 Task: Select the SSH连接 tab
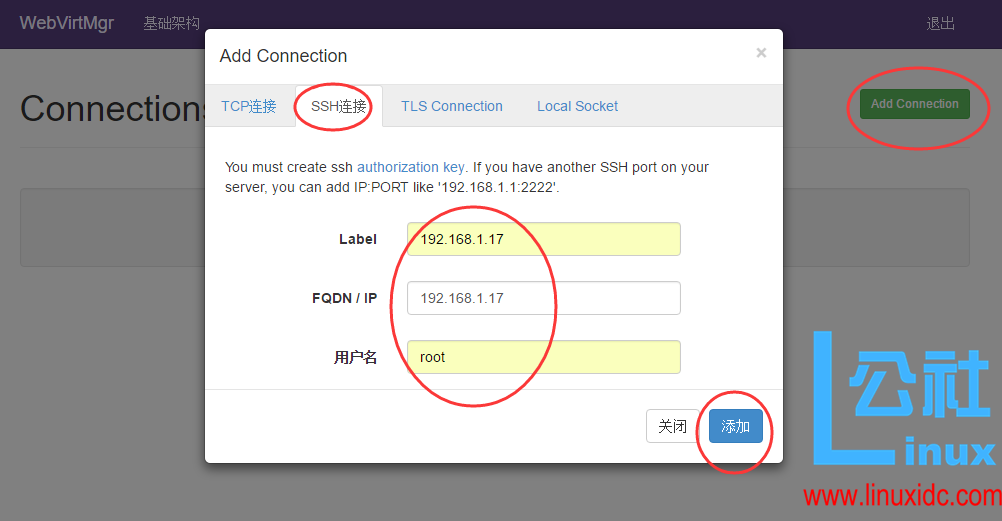[x=338, y=106]
